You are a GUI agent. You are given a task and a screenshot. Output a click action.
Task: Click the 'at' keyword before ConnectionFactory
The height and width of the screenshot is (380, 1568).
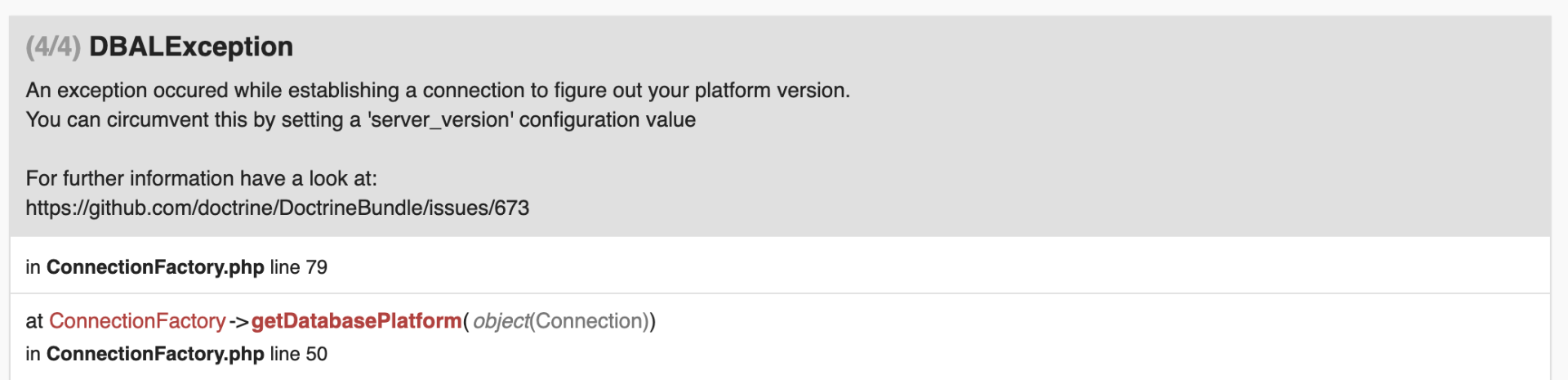[x=34, y=321]
